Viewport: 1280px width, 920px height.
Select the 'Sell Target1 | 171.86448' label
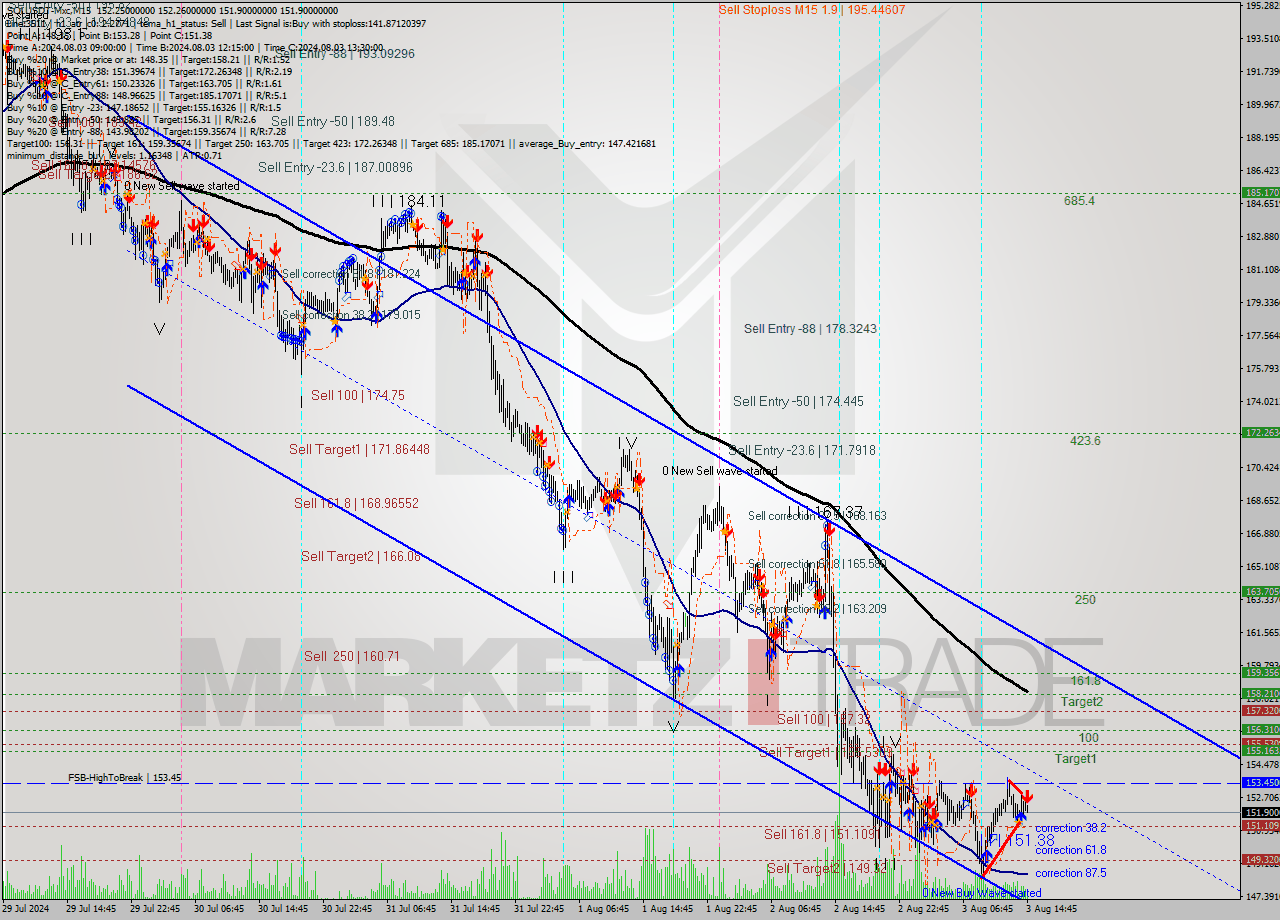click(359, 450)
